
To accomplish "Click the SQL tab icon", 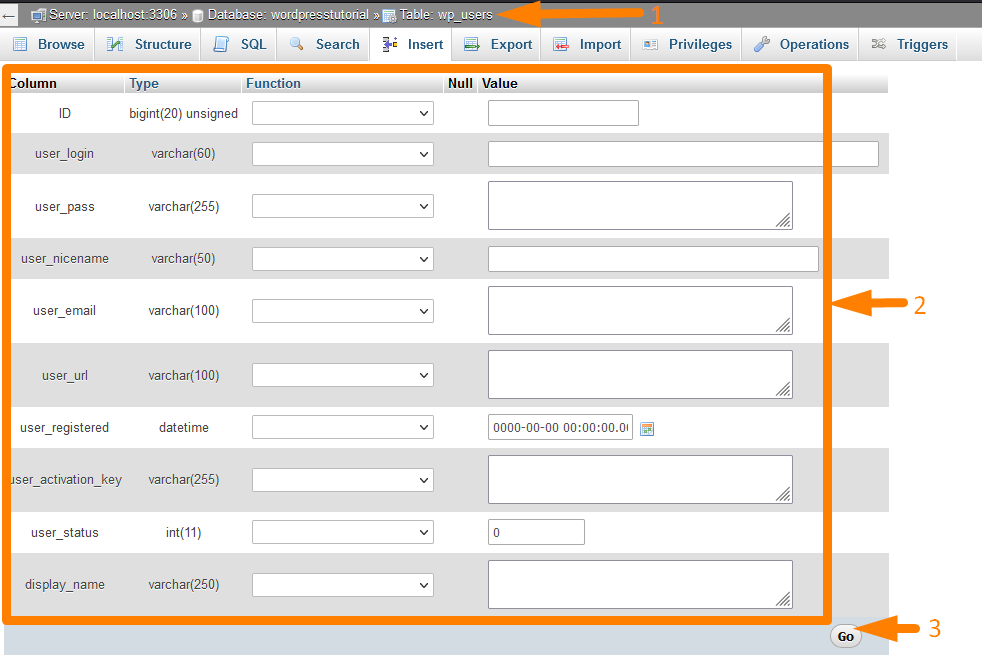I will [x=221, y=44].
